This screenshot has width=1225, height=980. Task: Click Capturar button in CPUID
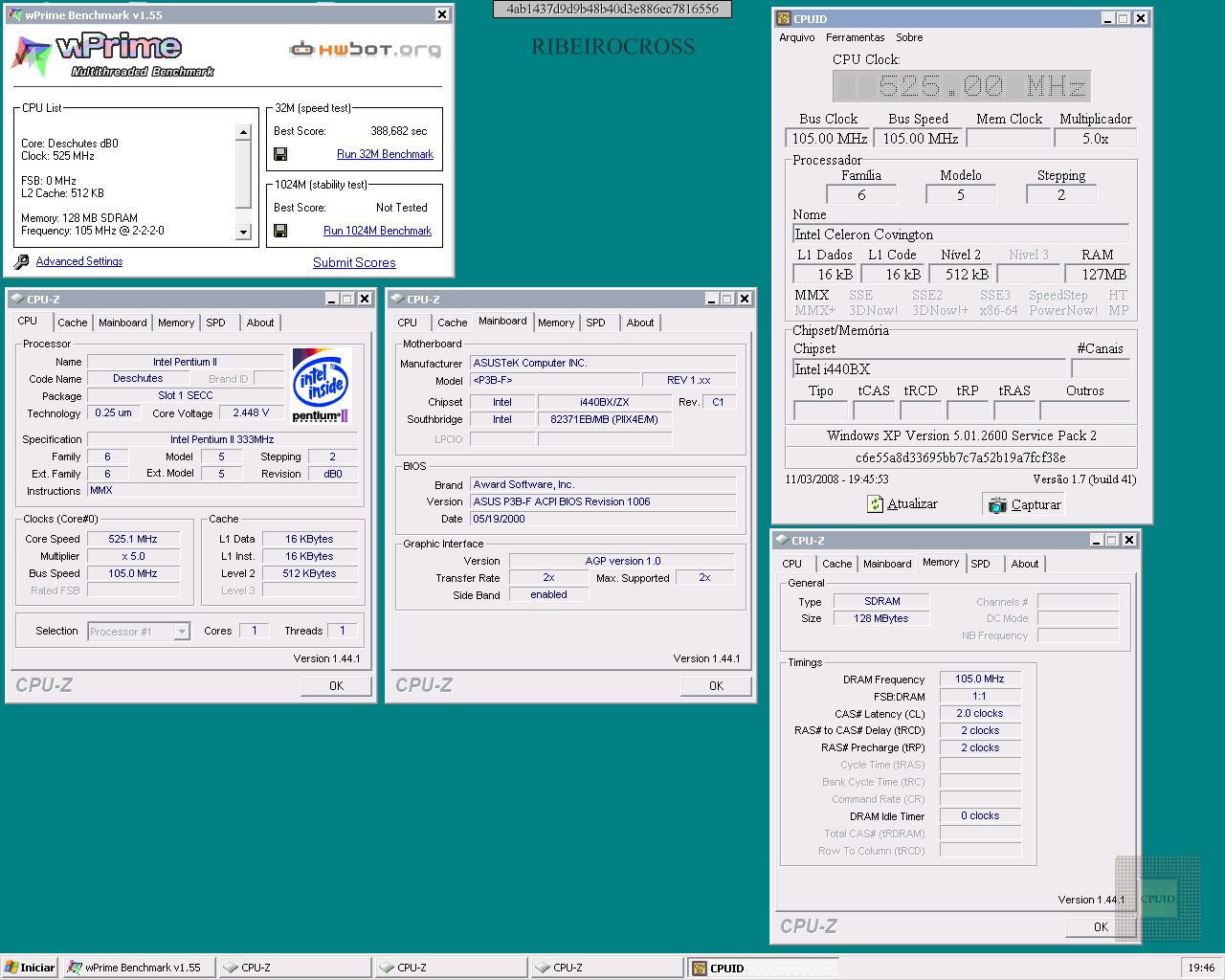(1024, 504)
